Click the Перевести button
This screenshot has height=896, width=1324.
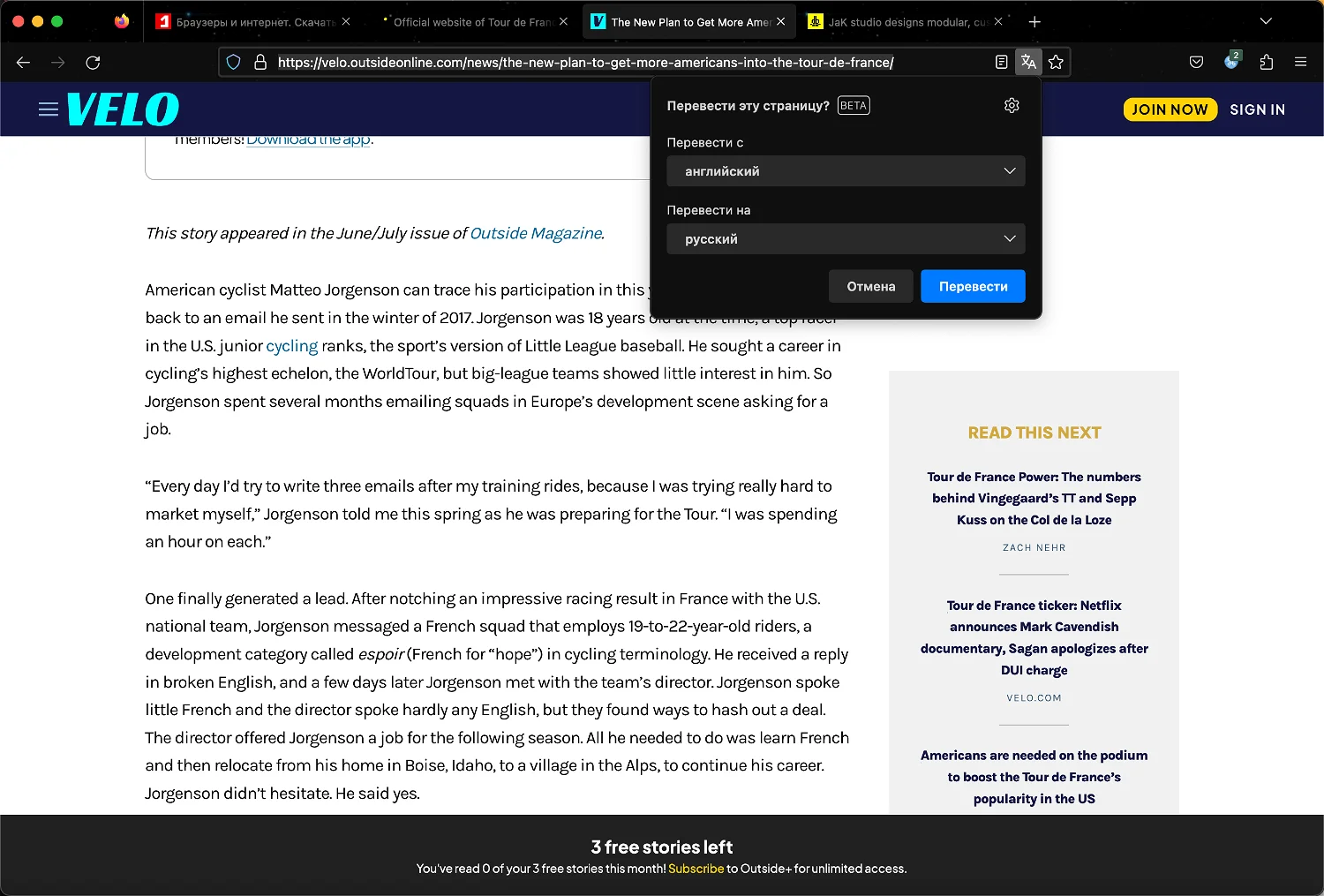973,286
